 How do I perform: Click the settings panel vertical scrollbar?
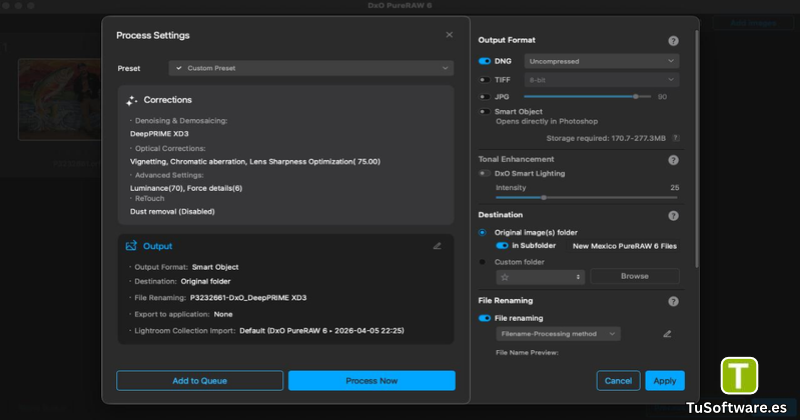tap(696, 148)
